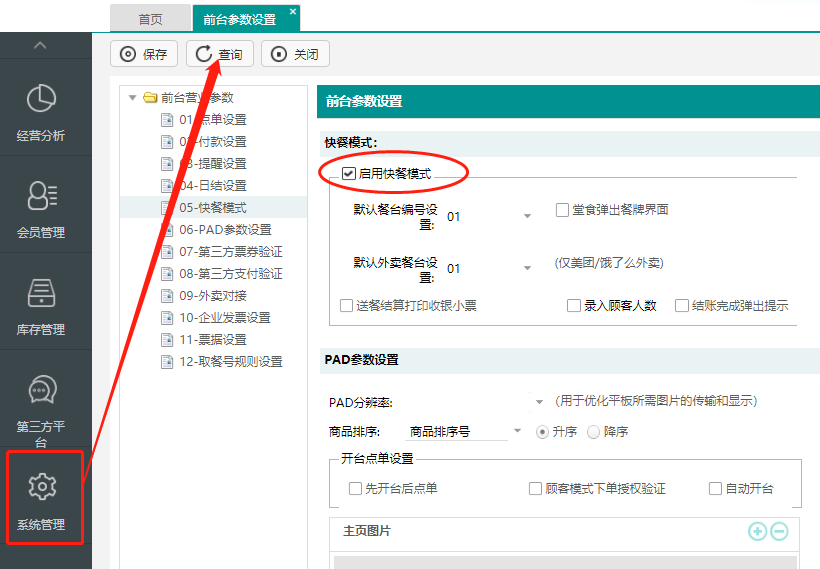820x569 pixels.
Task: Uncheck the 启用快餐模式 checkbox
Action: [x=349, y=174]
